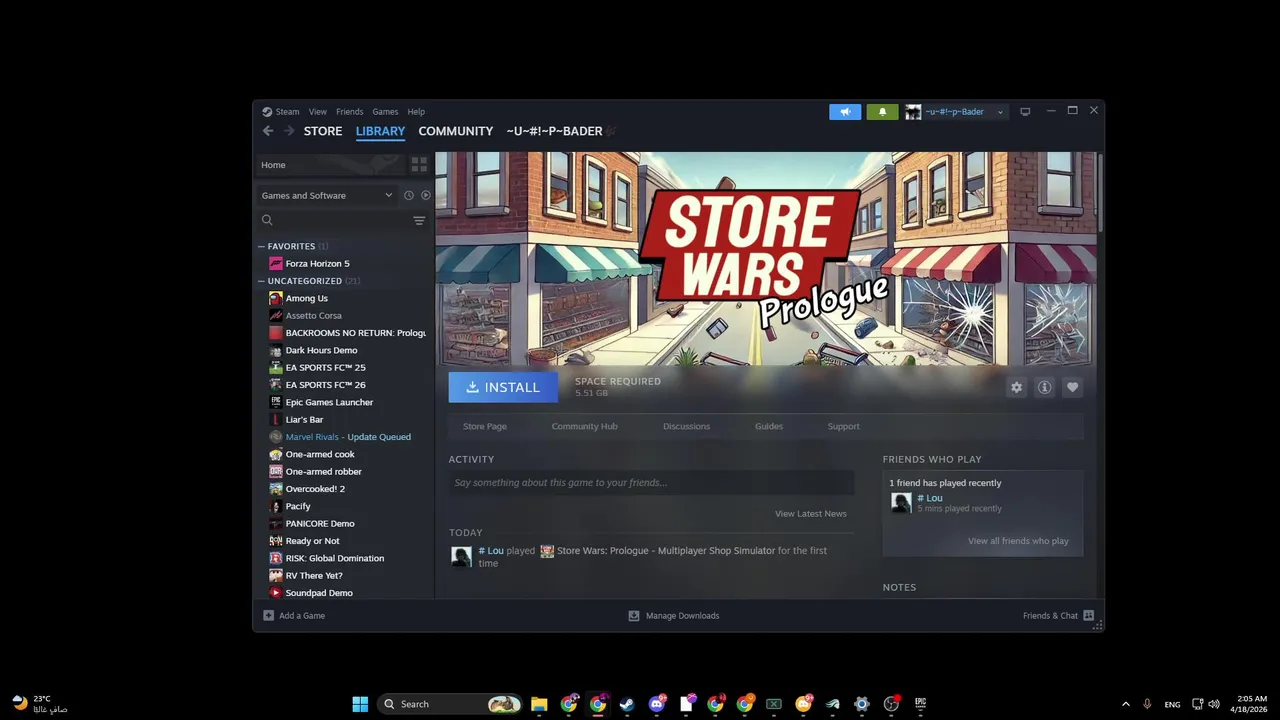This screenshot has height=720, width=1280.
Task: Open Manage Downloads
Action: pyautogui.click(x=673, y=616)
